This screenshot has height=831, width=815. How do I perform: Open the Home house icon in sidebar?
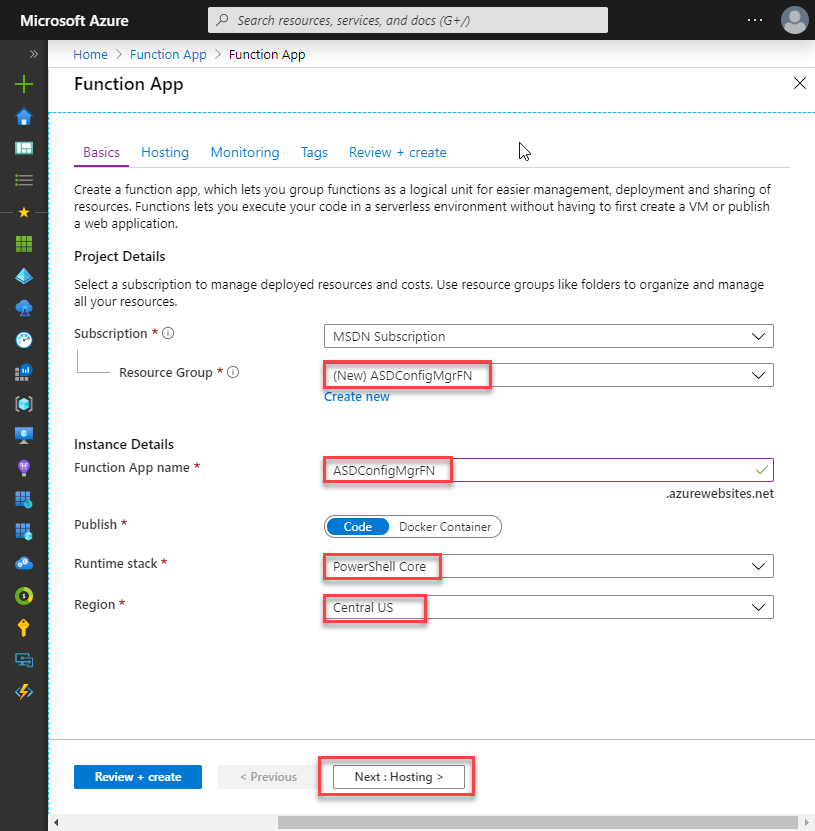pyautogui.click(x=24, y=117)
